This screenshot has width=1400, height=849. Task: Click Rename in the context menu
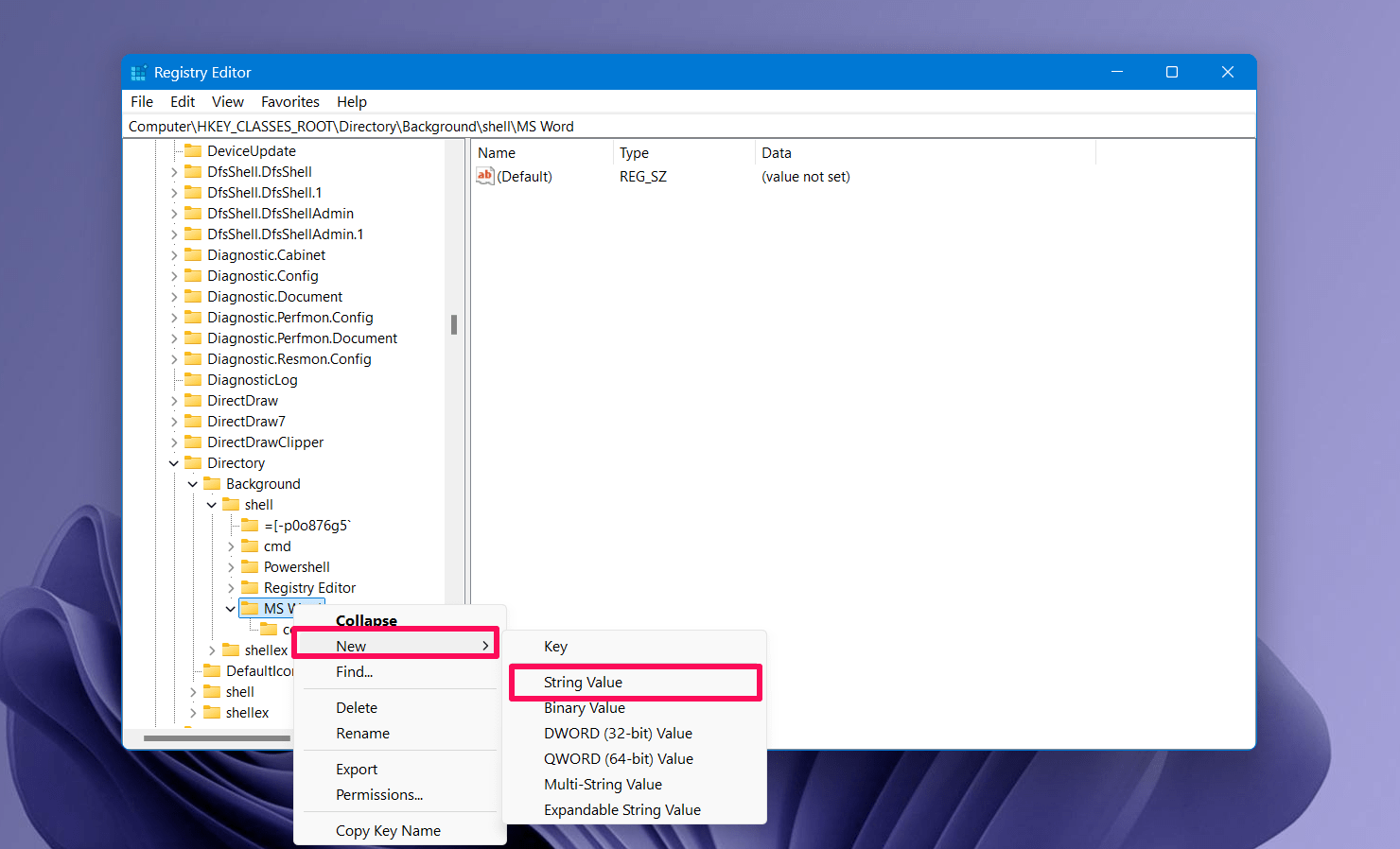(400, 734)
